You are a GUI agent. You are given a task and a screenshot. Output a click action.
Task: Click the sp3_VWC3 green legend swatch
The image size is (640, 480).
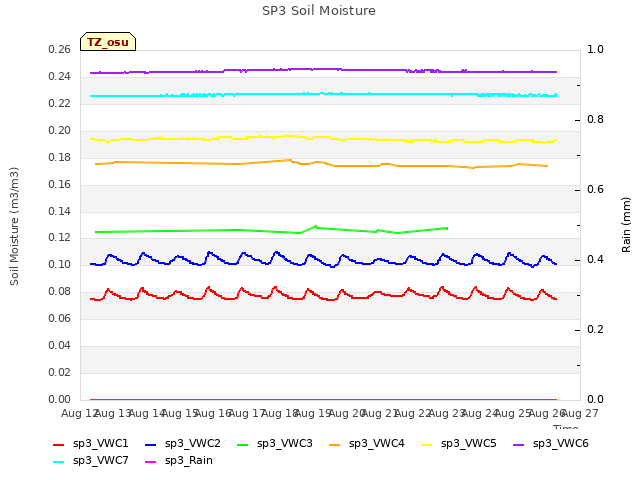pyautogui.click(x=242, y=445)
